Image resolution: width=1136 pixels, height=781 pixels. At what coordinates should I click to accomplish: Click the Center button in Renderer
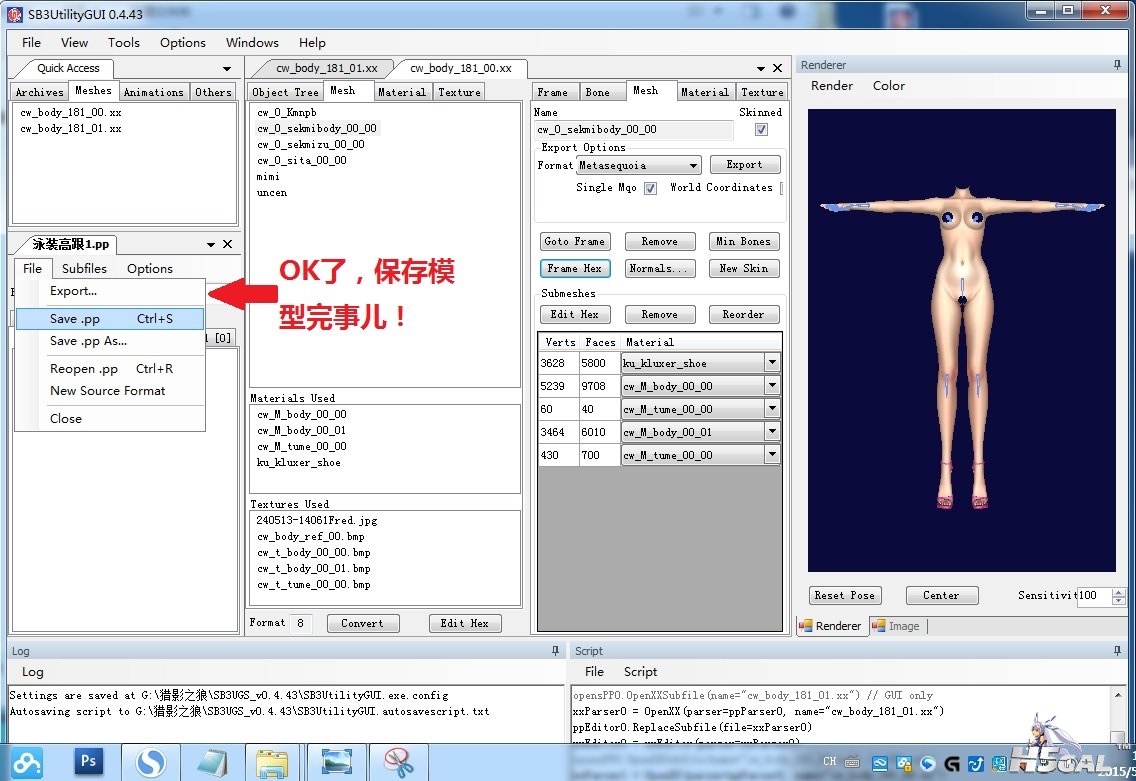[x=942, y=596]
